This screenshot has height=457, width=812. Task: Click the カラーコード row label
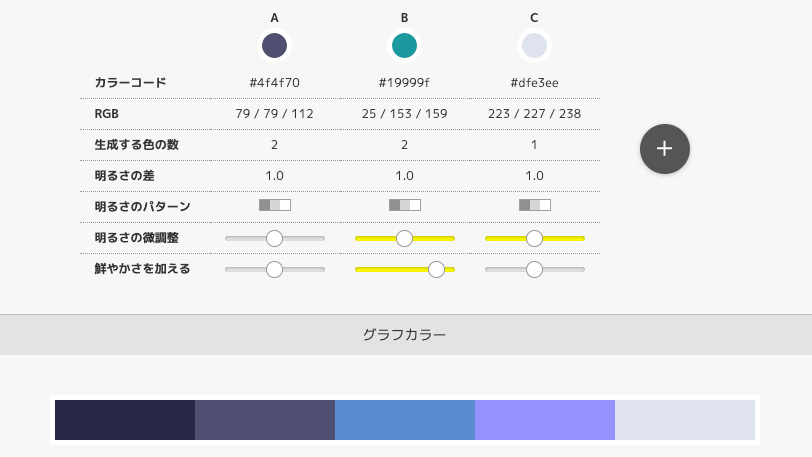[130, 83]
